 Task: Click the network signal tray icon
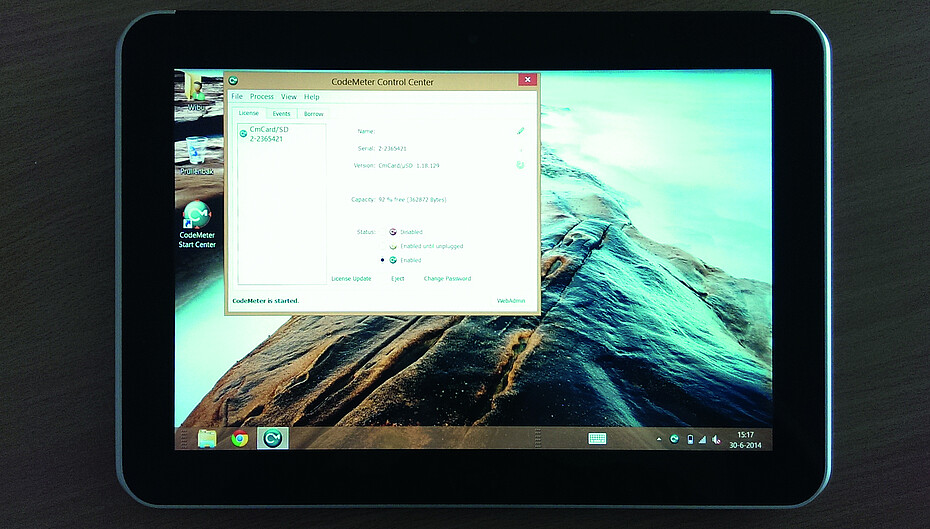click(703, 439)
